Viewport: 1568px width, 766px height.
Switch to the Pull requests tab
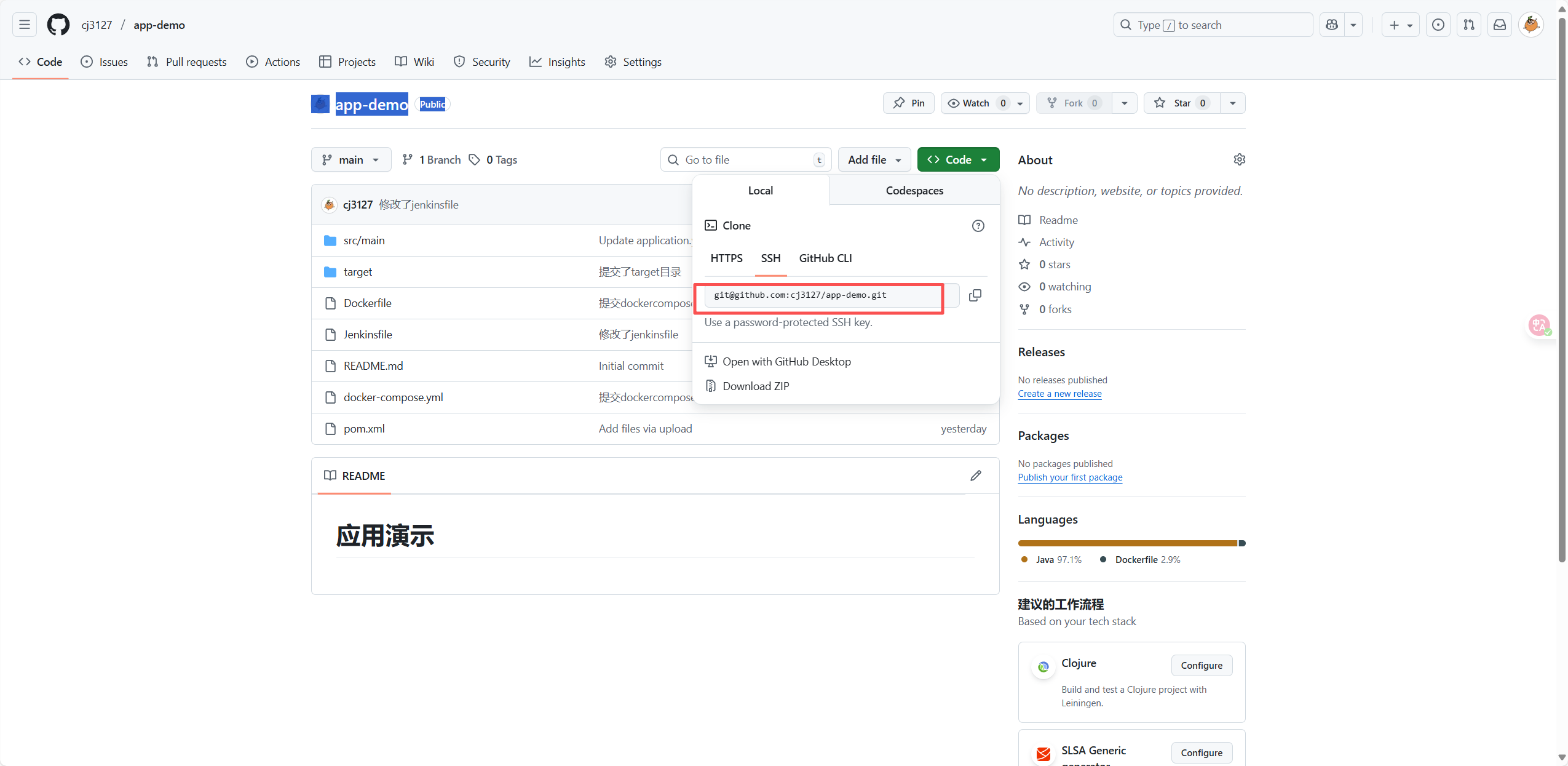pyautogui.click(x=187, y=62)
